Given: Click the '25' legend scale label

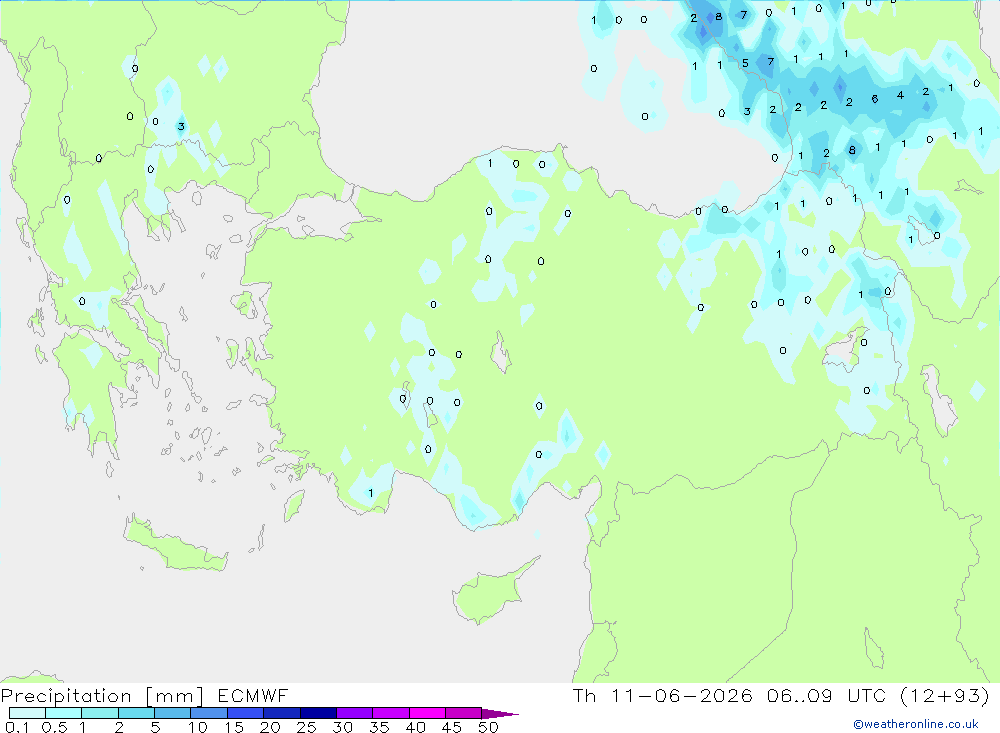Looking at the screenshot, I should (x=306, y=727).
